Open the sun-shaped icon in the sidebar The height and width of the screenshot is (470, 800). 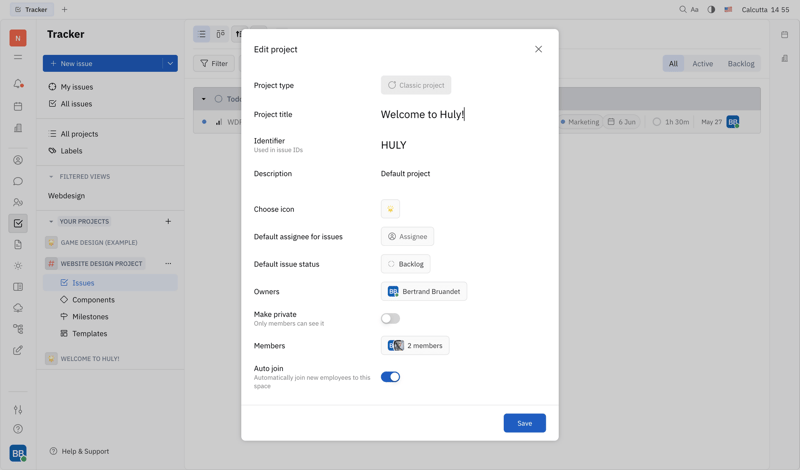[18, 266]
